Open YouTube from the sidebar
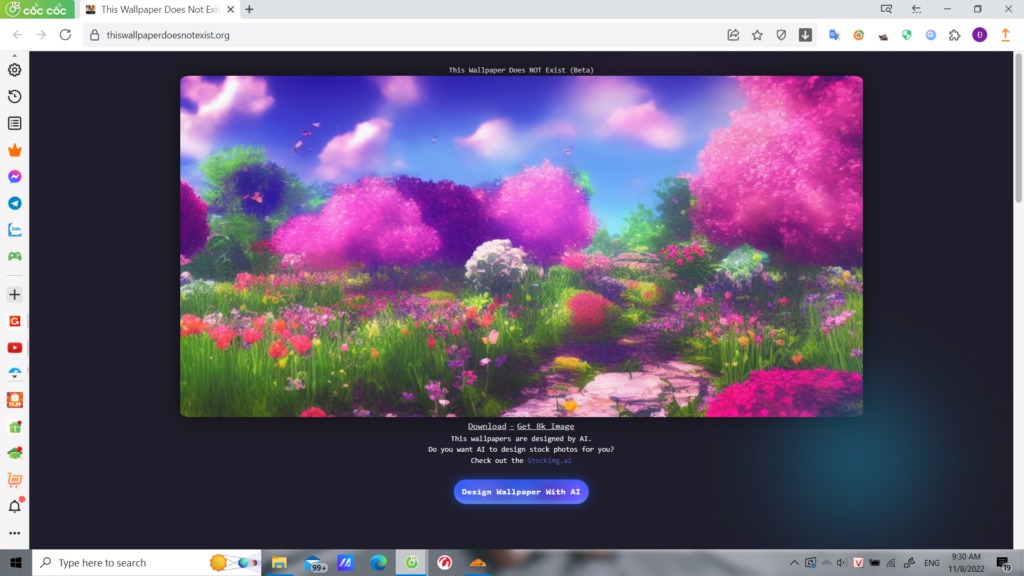This screenshot has width=1024, height=576. coord(14,347)
